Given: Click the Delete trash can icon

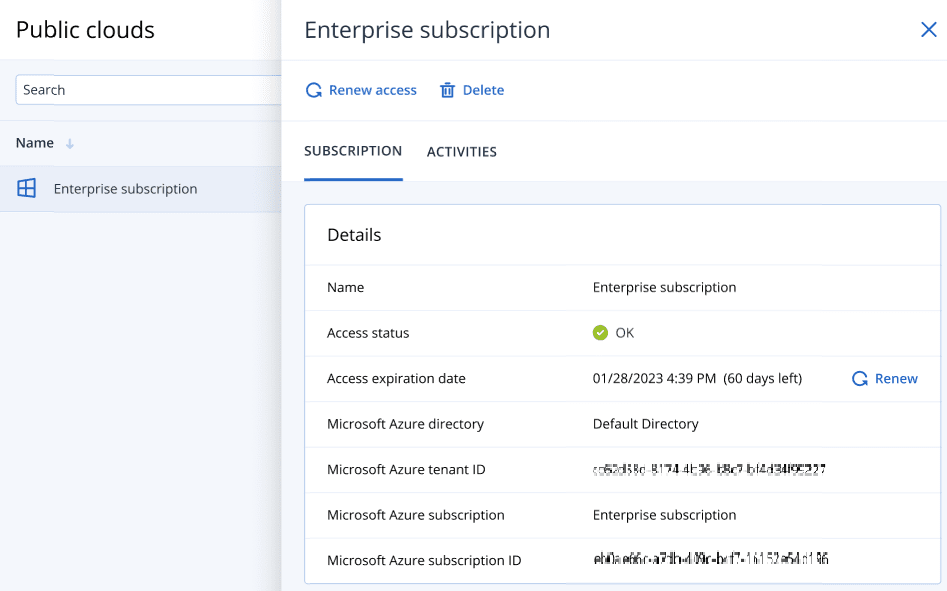Looking at the screenshot, I should [448, 90].
